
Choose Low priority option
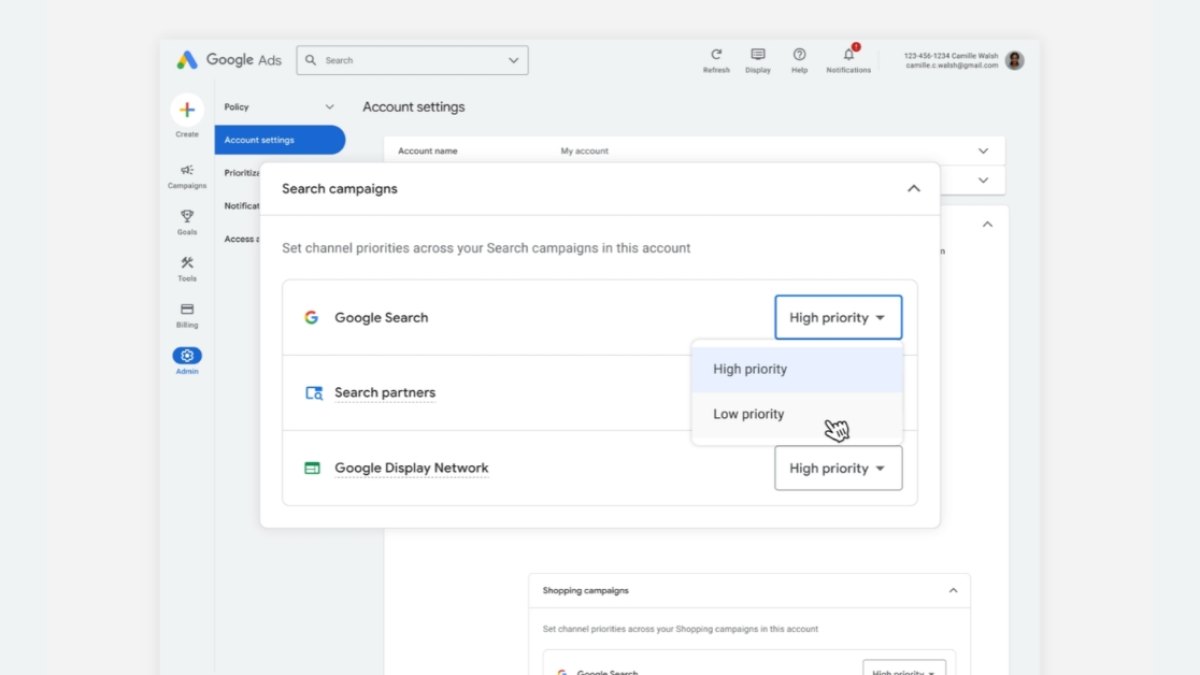797,414
